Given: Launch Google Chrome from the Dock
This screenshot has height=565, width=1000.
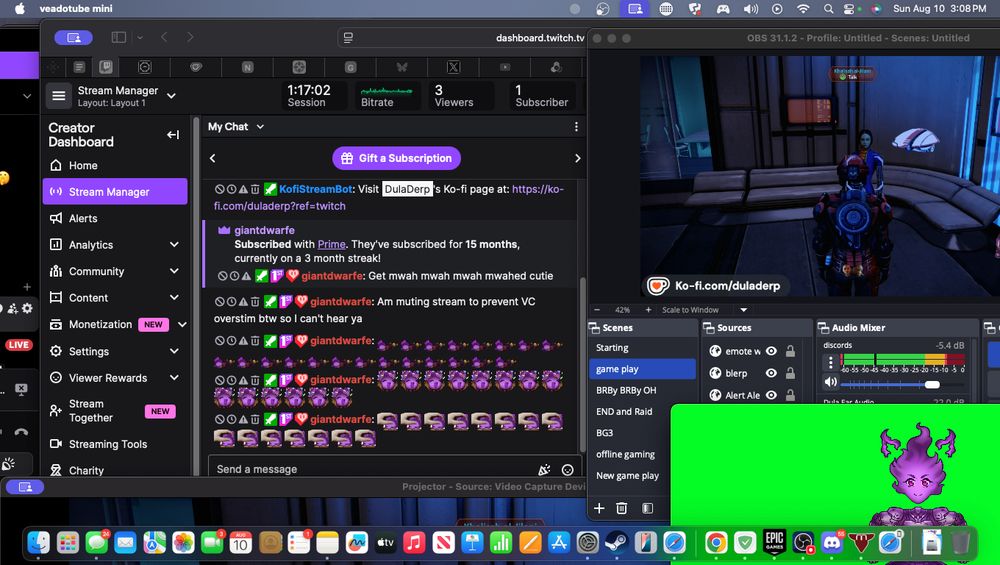Looking at the screenshot, I should point(716,543).
